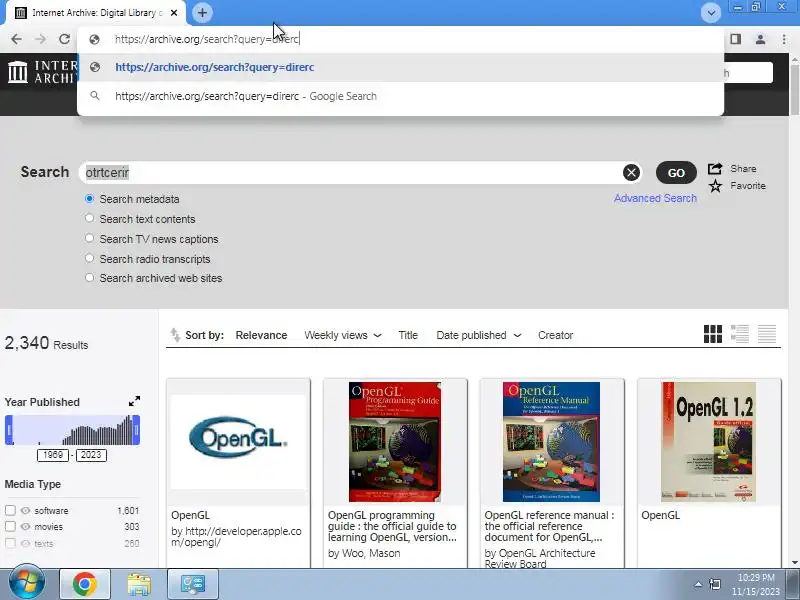Sort results by Title

(408, 335)
